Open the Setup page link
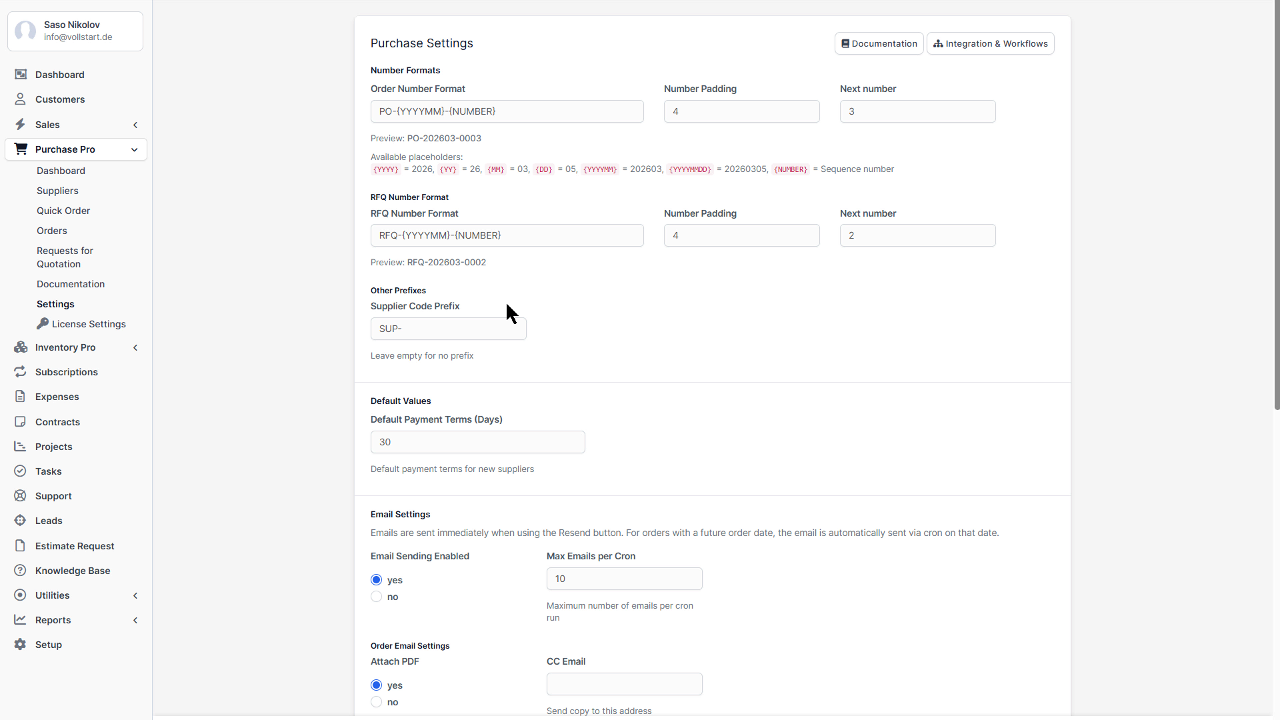The height and width of the screenshot is (720, 1280). (48, 645)
